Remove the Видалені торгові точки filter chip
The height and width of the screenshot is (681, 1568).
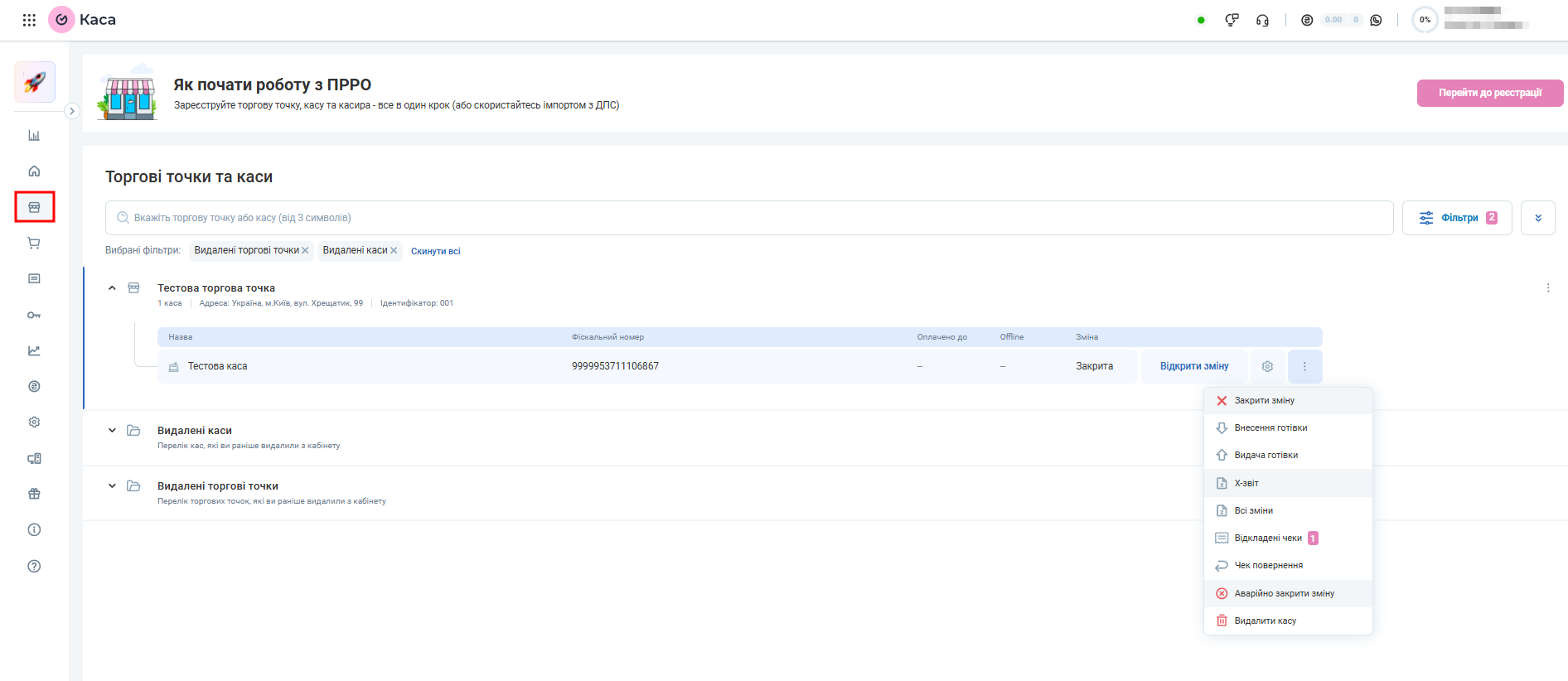pyautogui.click(x=305, y=250)
